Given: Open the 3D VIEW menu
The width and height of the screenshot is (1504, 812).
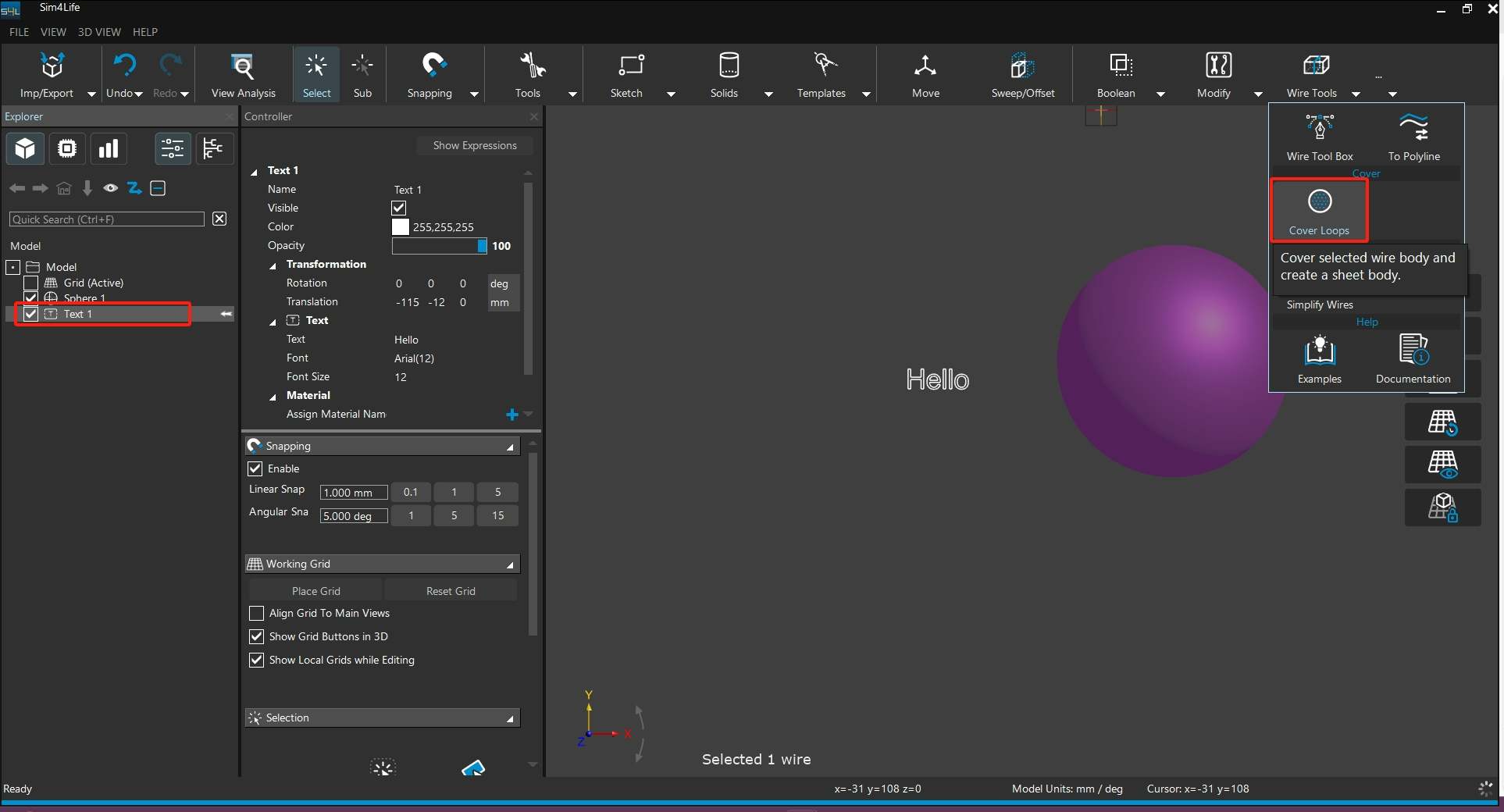Looking at the screenshot, I should point(99,32).
